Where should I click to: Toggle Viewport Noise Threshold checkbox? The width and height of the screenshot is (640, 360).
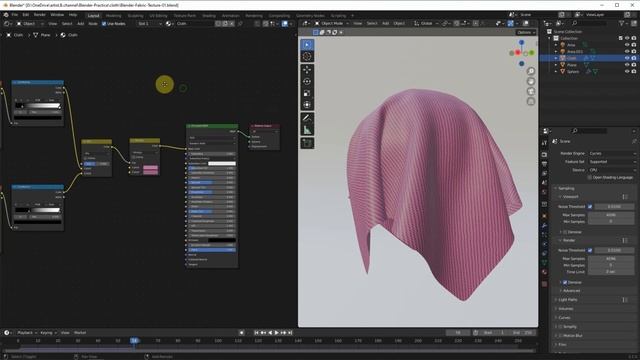590,207
